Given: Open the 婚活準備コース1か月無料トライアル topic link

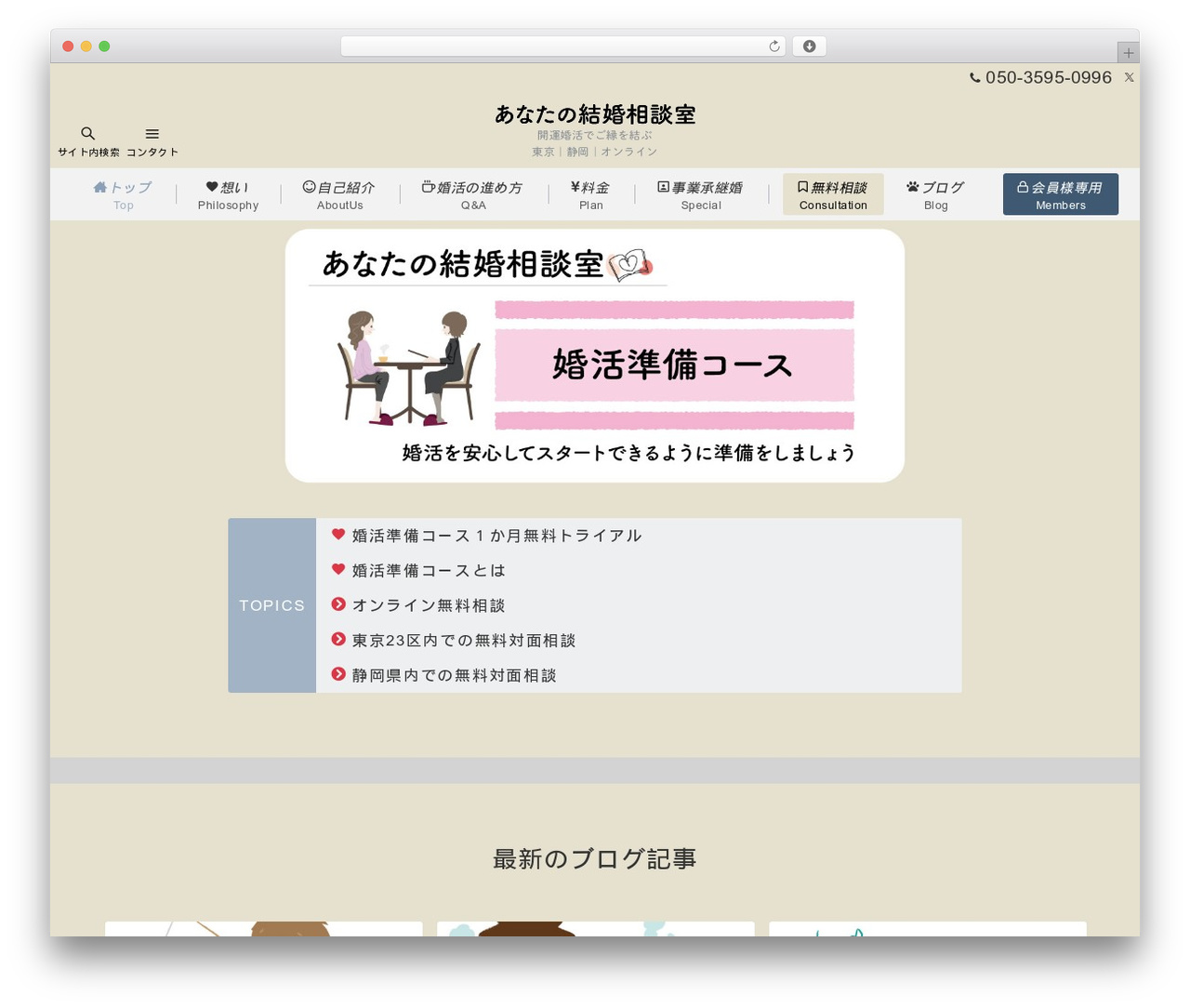Looking at the screenshot, I should 497,536.
